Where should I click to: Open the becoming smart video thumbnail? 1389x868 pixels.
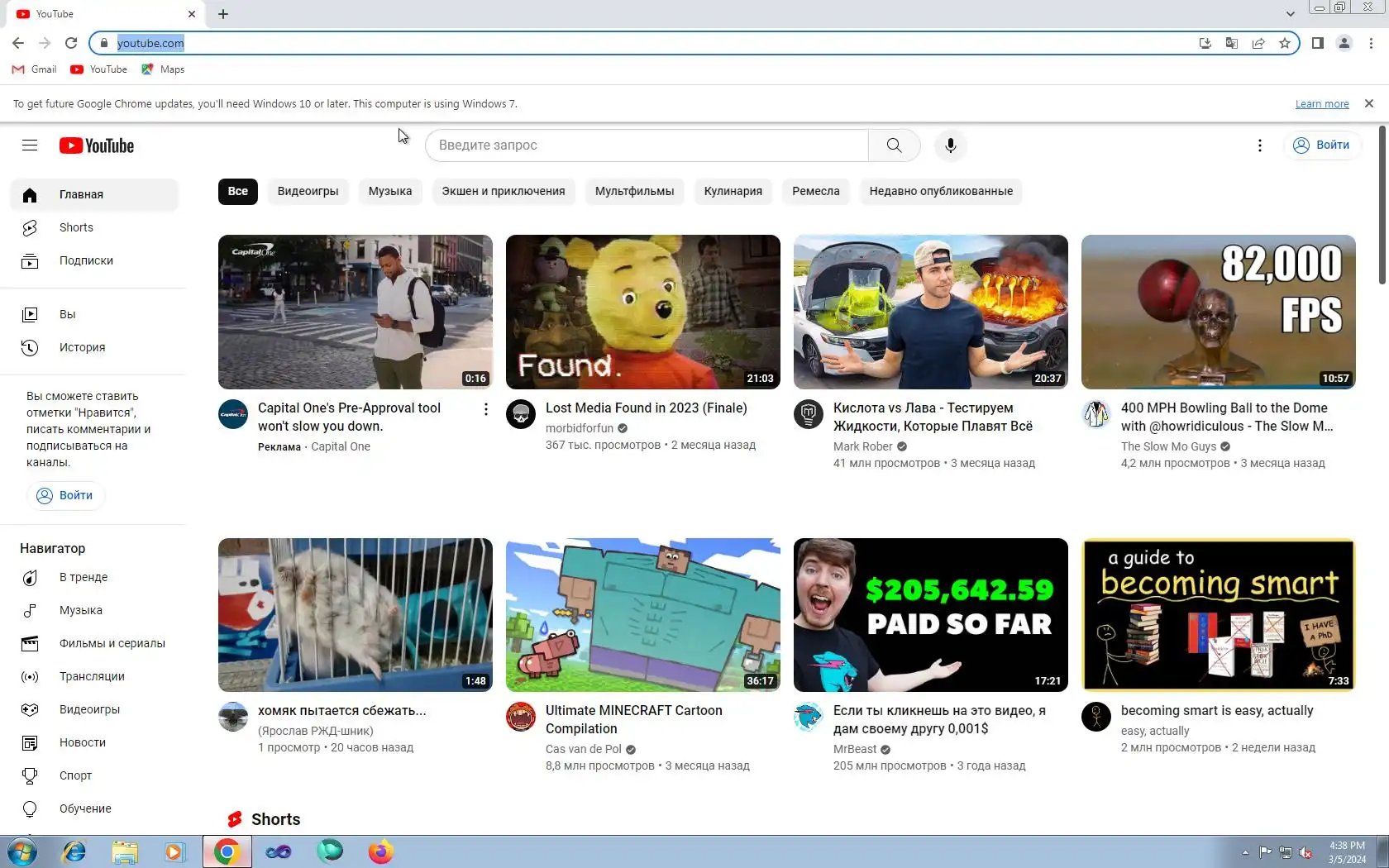click(1219, 615)
